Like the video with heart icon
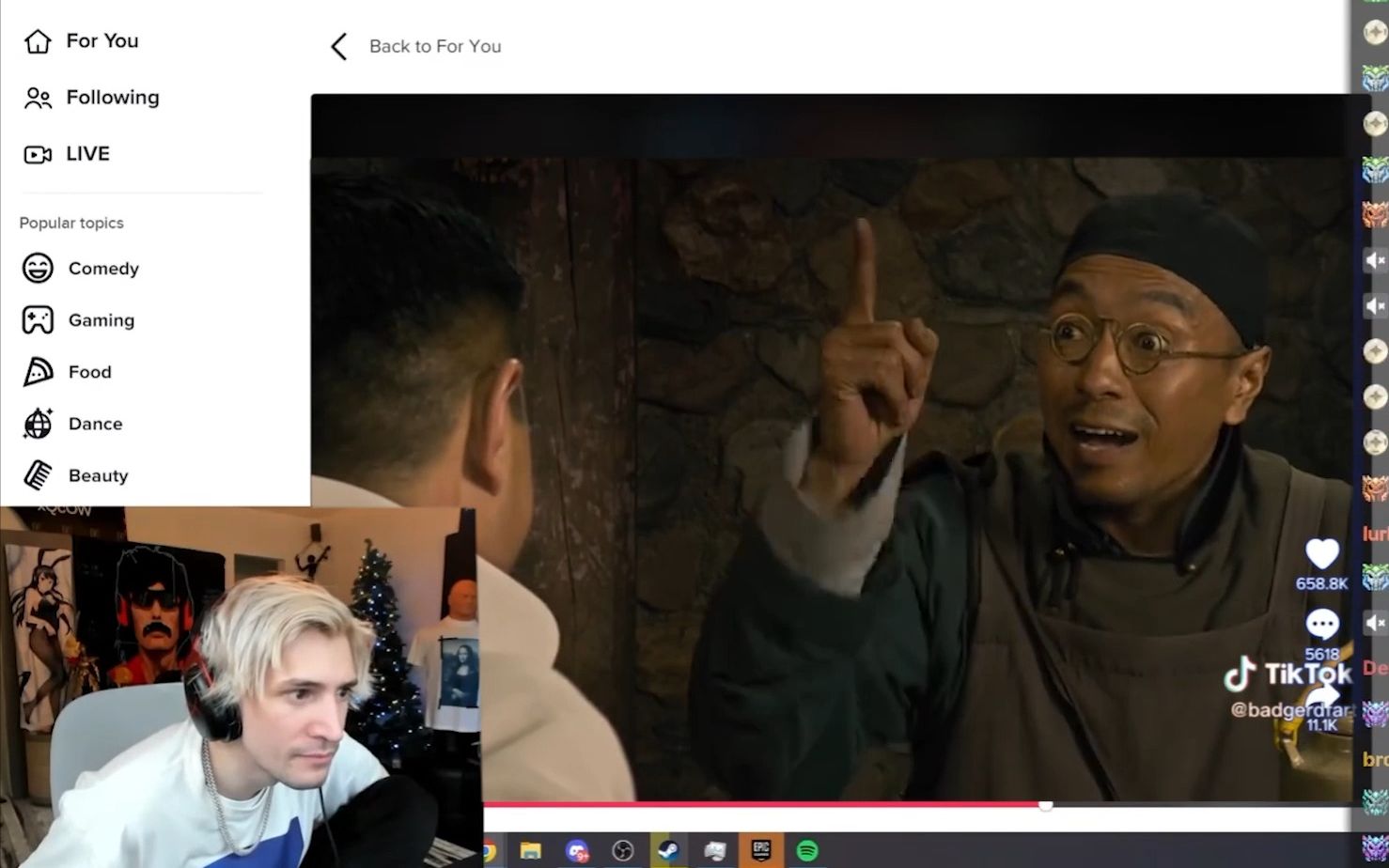This screenshot has width=1389, height=868. 1322,554
